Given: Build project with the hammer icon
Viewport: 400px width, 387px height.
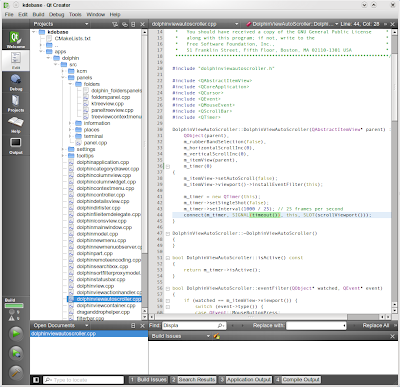Looking at the screenshot, I should 16,372.
